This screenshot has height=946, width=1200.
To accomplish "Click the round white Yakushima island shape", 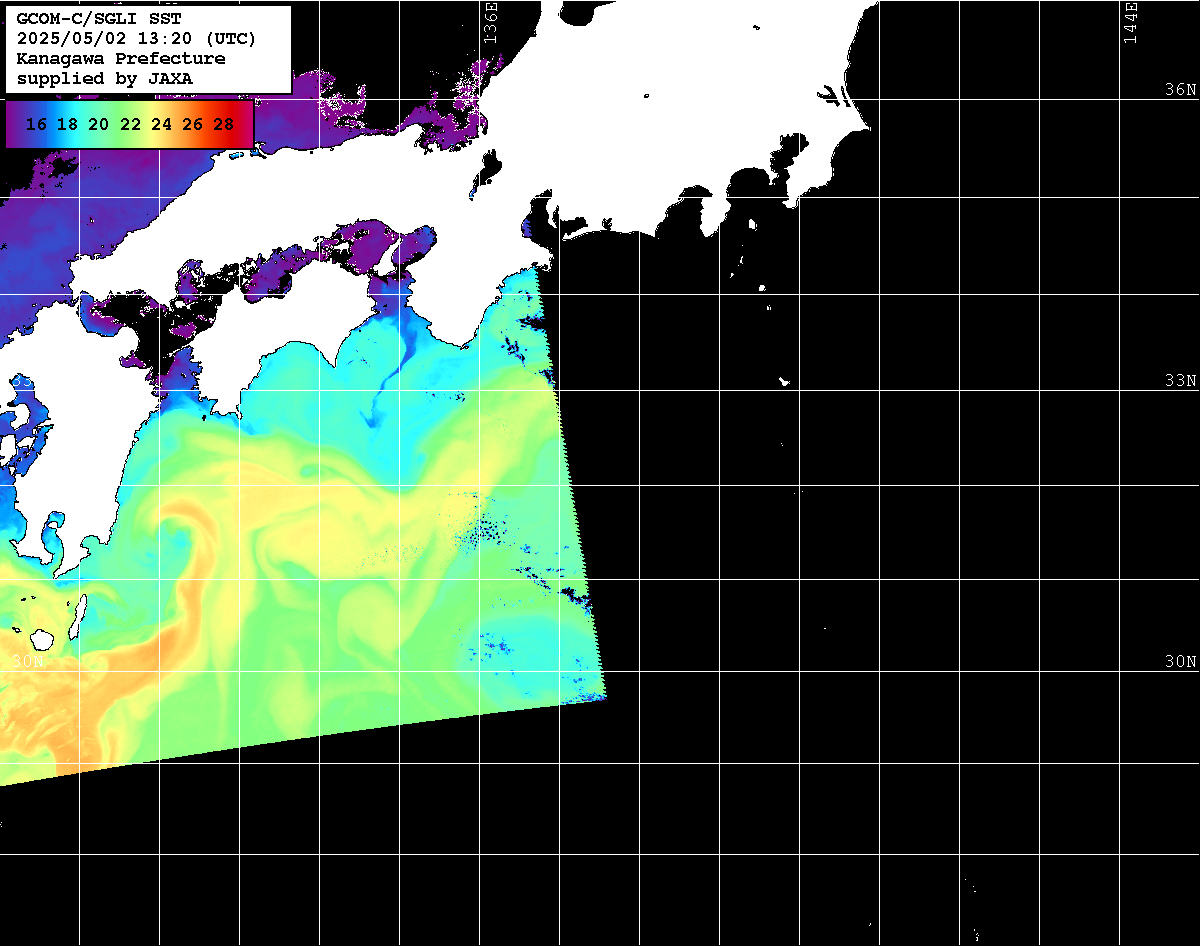I will (42, 638).
